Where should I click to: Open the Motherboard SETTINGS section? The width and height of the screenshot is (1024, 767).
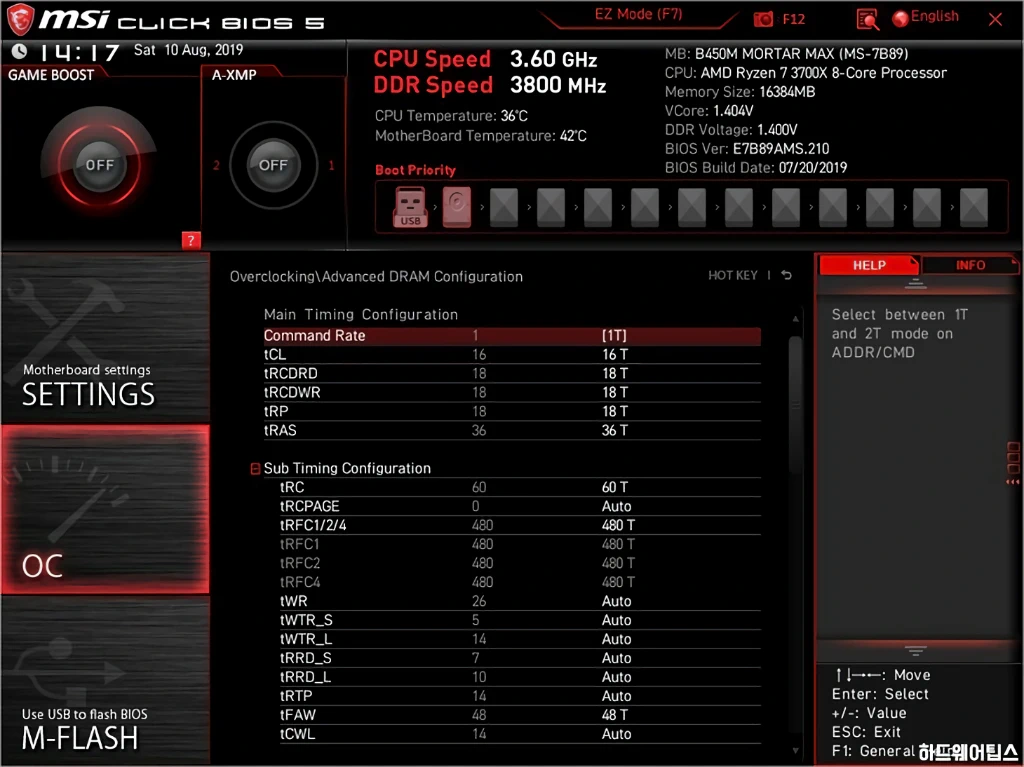(105, 338)
